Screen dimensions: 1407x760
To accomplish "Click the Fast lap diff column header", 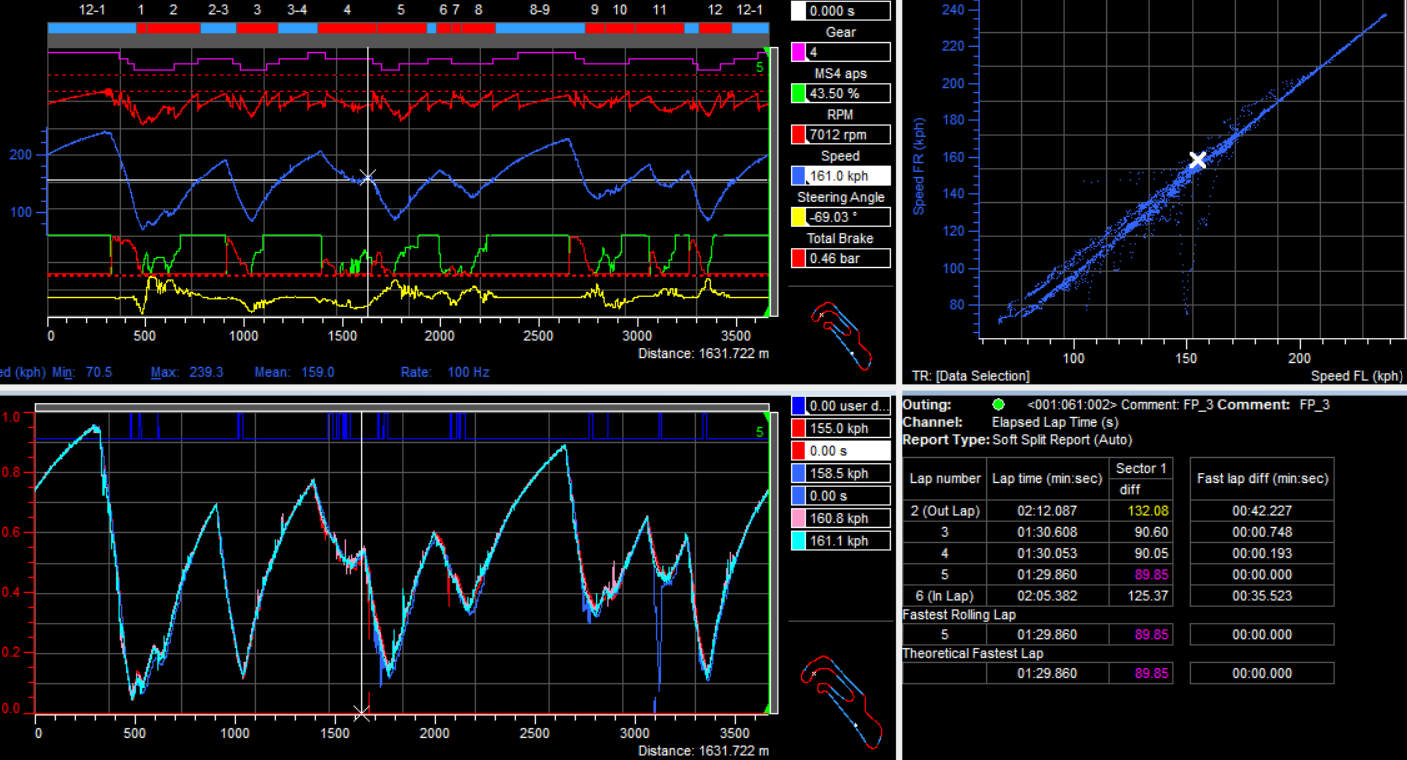I will [1262, 479].
